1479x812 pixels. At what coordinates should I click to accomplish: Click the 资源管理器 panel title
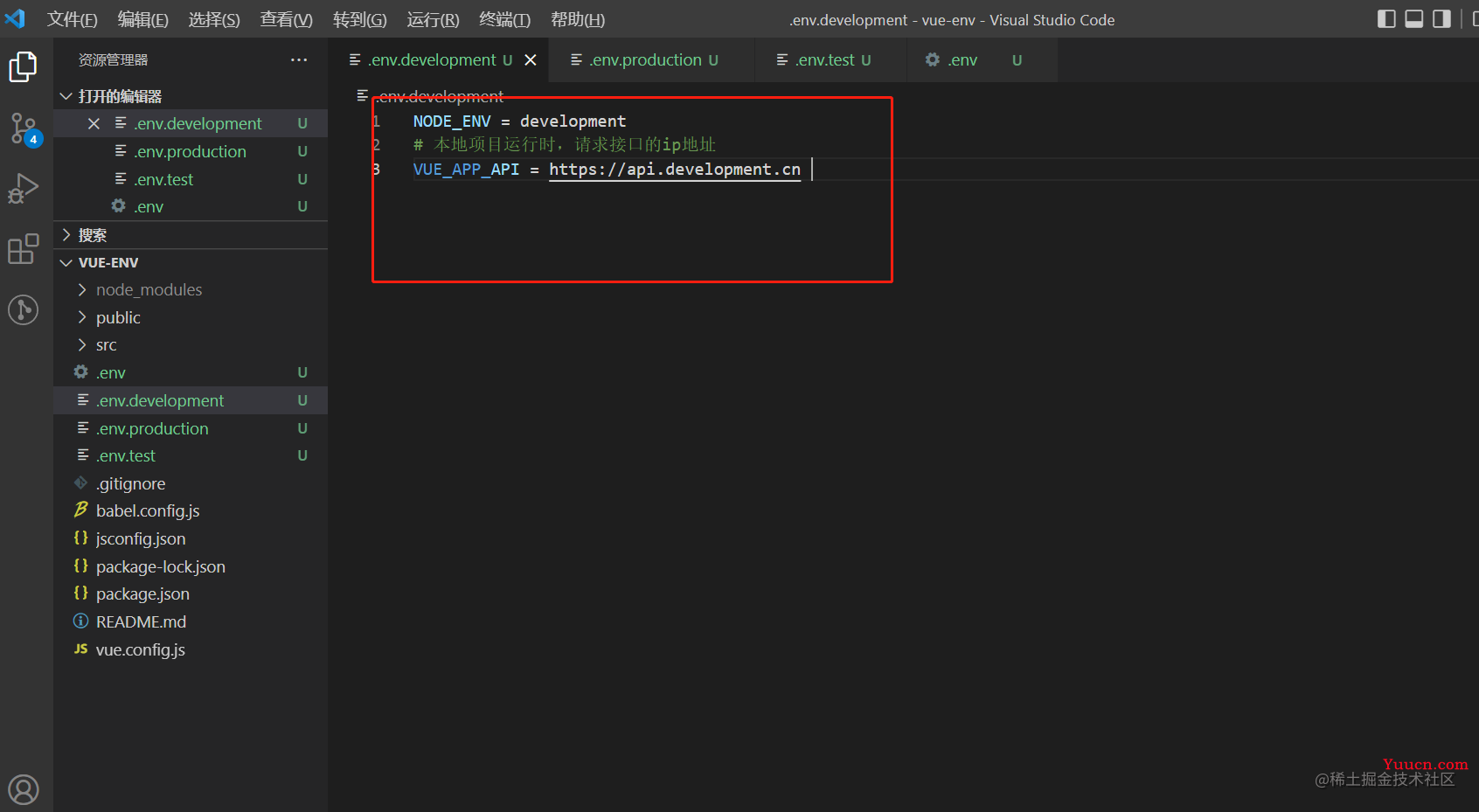pos(114,59)
